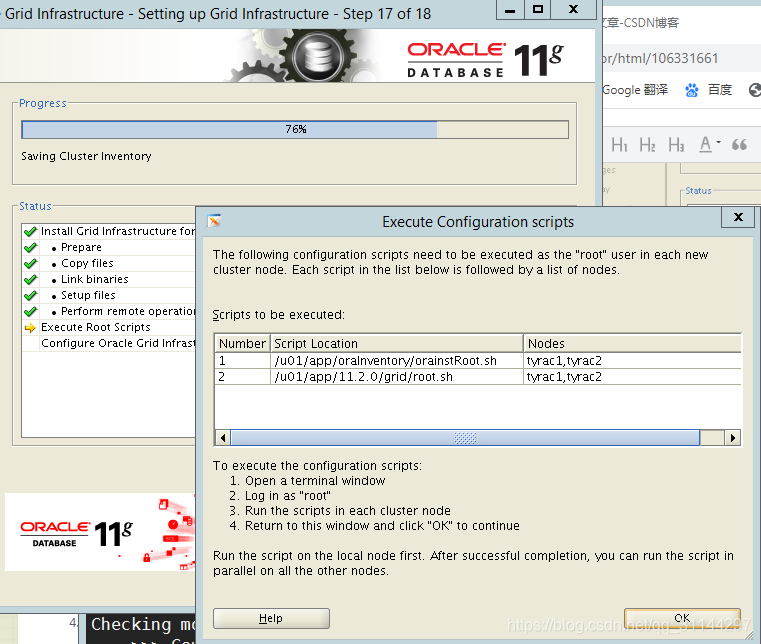Select the /u01/app/11.2.0/grid/root.sh row
Viewport: 761px width, 644px height.
[478, 377]
